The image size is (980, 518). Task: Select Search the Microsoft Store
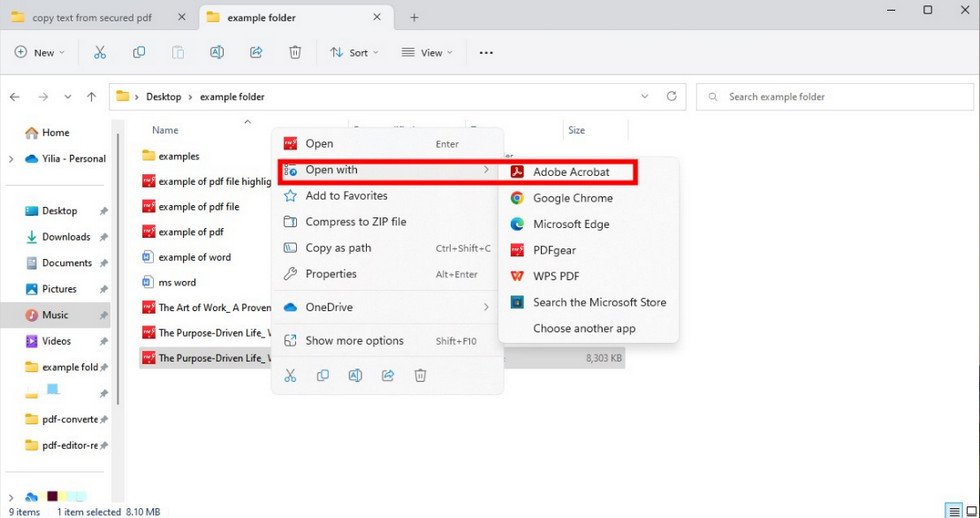tap(588, 302)
